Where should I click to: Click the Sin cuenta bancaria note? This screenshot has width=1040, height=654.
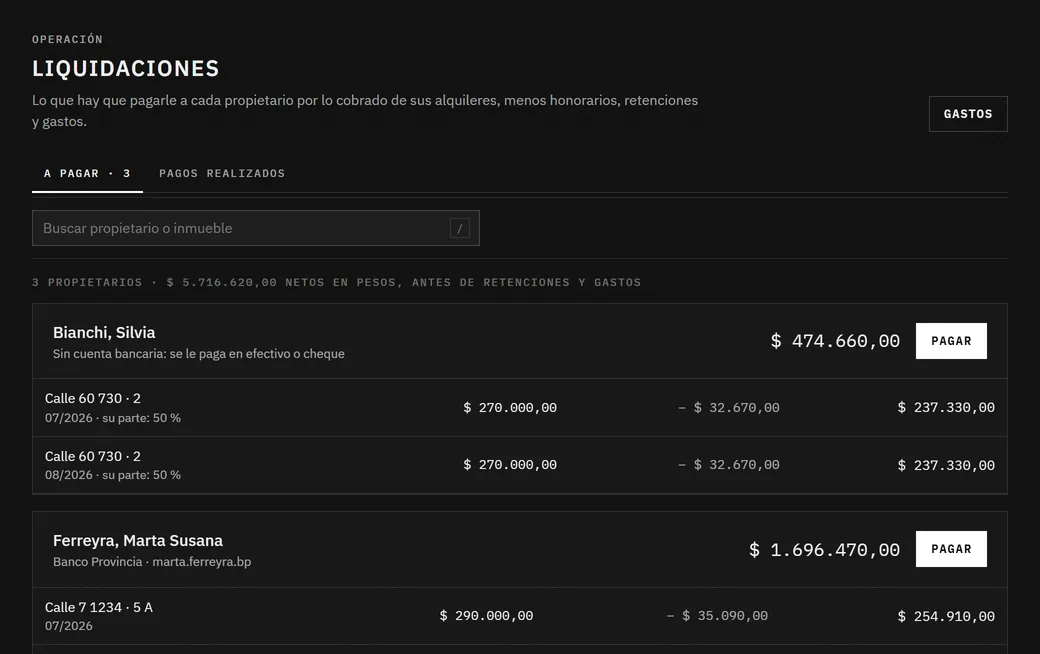click(199, 354)
